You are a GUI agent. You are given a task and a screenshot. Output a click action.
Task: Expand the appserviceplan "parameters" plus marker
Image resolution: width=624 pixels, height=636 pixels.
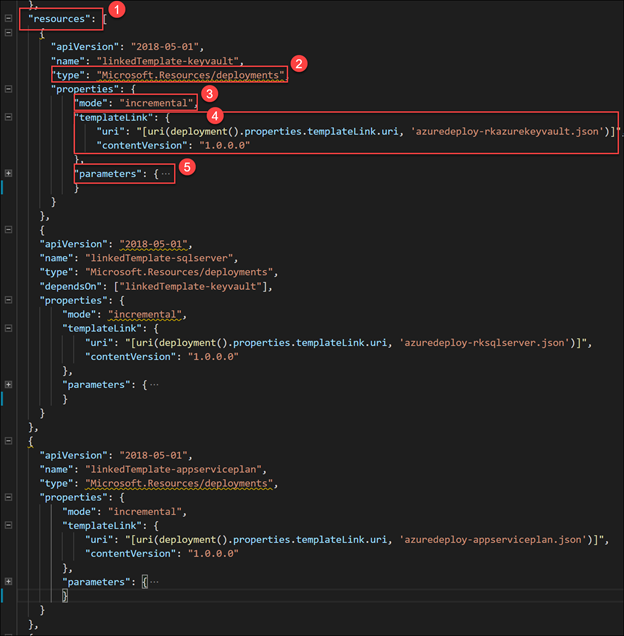(9, 581)
